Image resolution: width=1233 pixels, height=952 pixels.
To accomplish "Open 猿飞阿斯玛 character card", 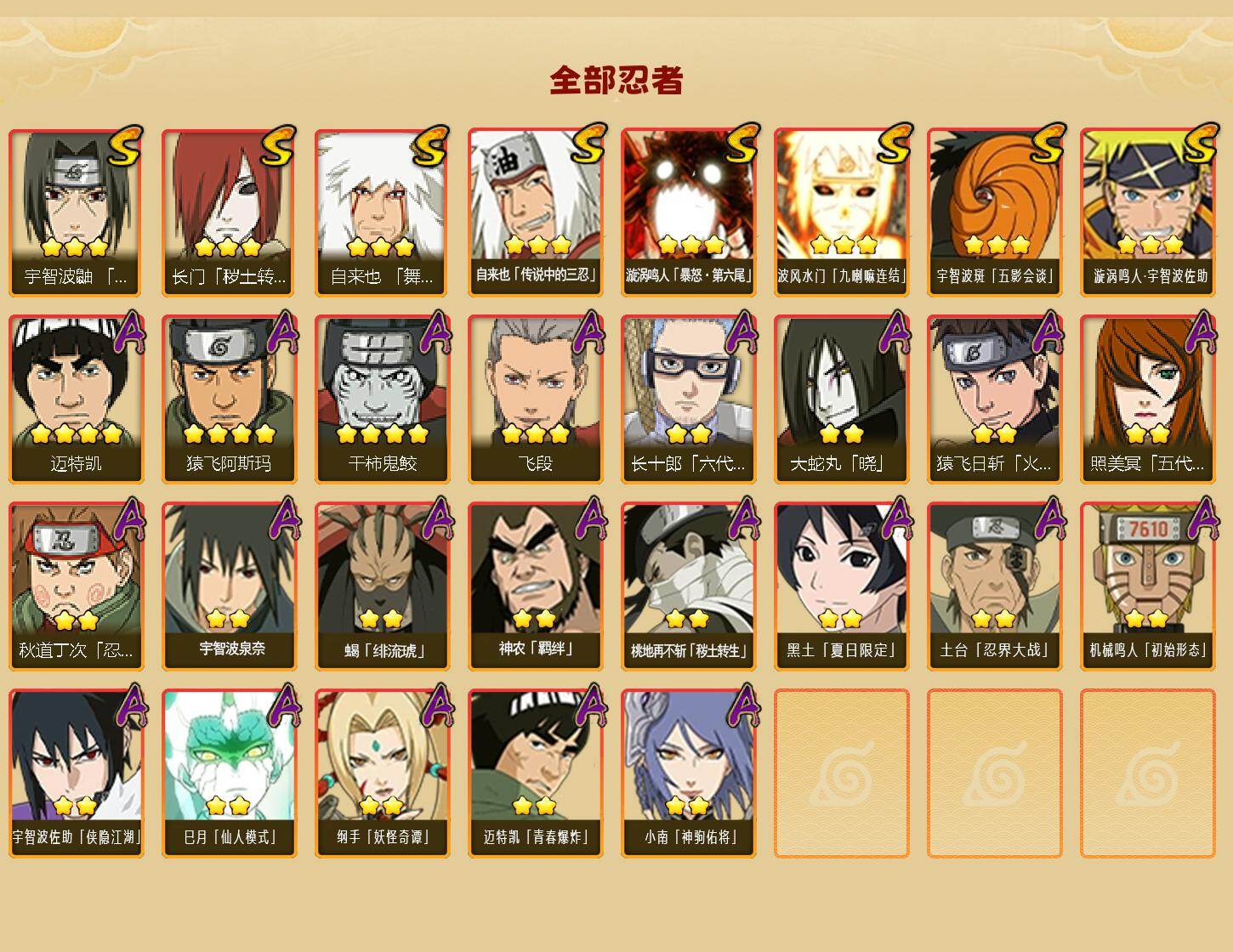I will [230, 399].
